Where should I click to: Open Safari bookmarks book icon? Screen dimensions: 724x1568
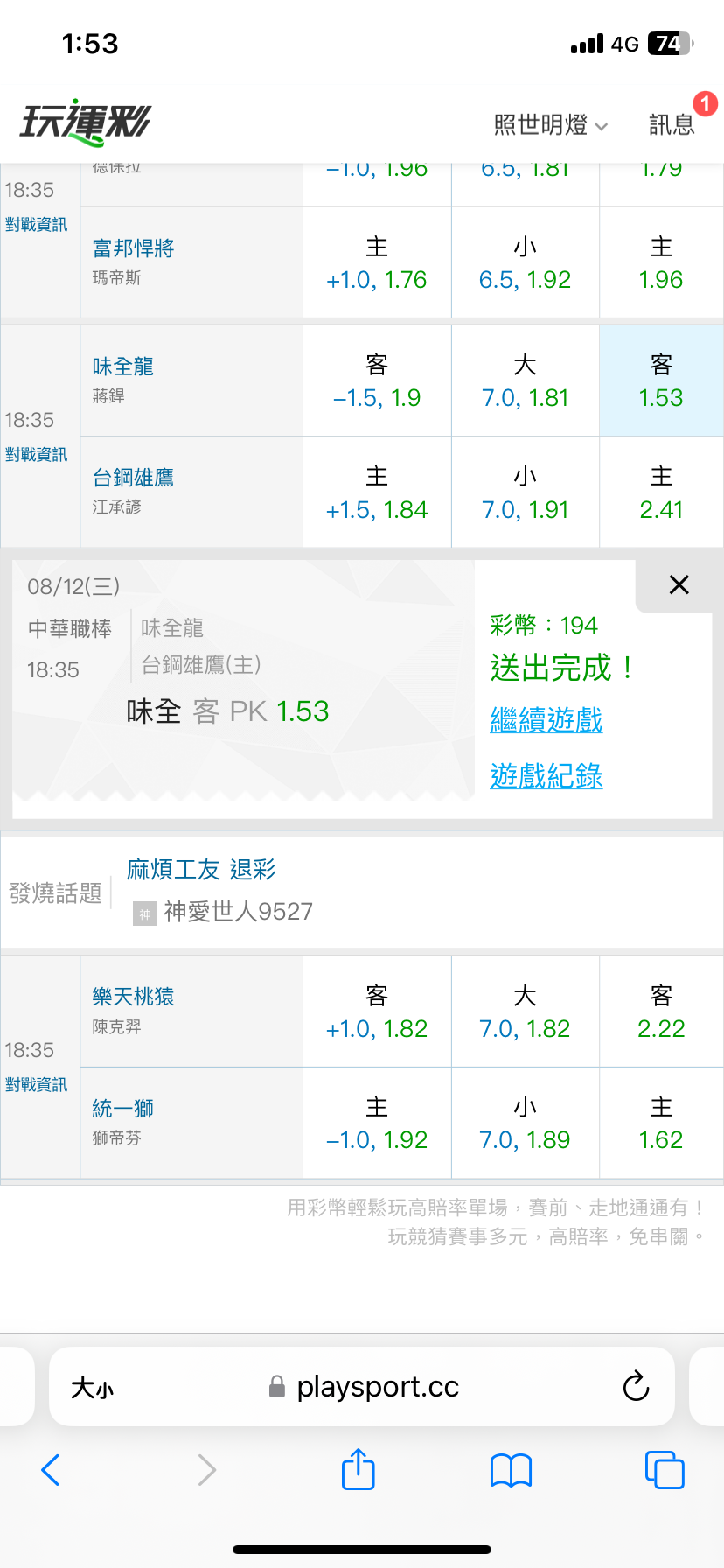(512, 1470)
